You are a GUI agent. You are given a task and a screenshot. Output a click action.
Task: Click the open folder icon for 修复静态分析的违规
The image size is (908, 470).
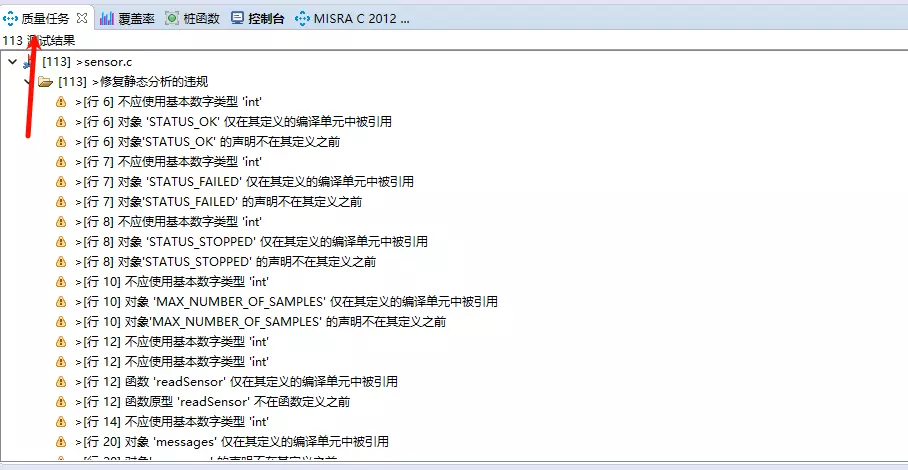point(45,82)
